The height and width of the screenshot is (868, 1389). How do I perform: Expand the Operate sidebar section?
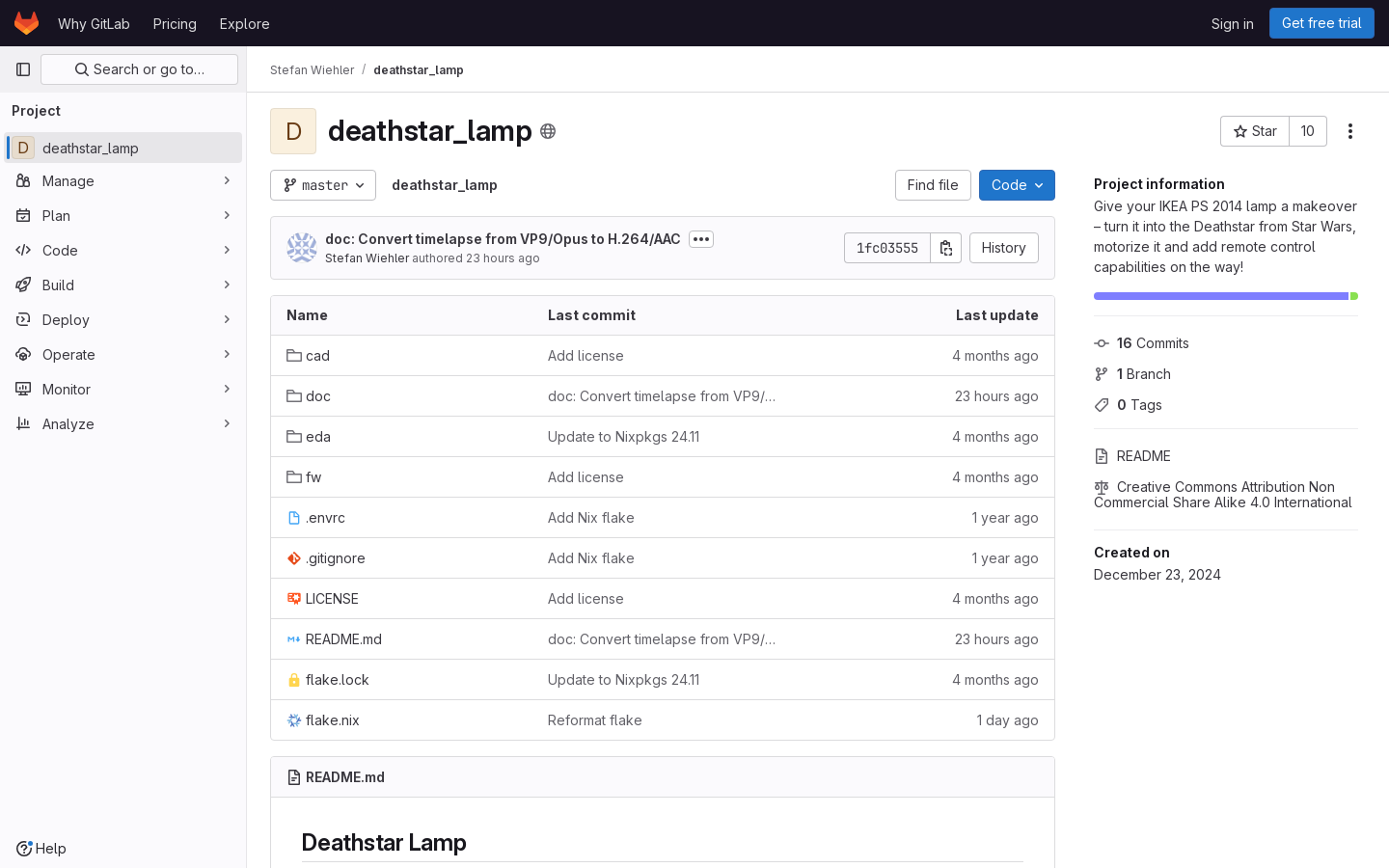click(x=123, y=355)
